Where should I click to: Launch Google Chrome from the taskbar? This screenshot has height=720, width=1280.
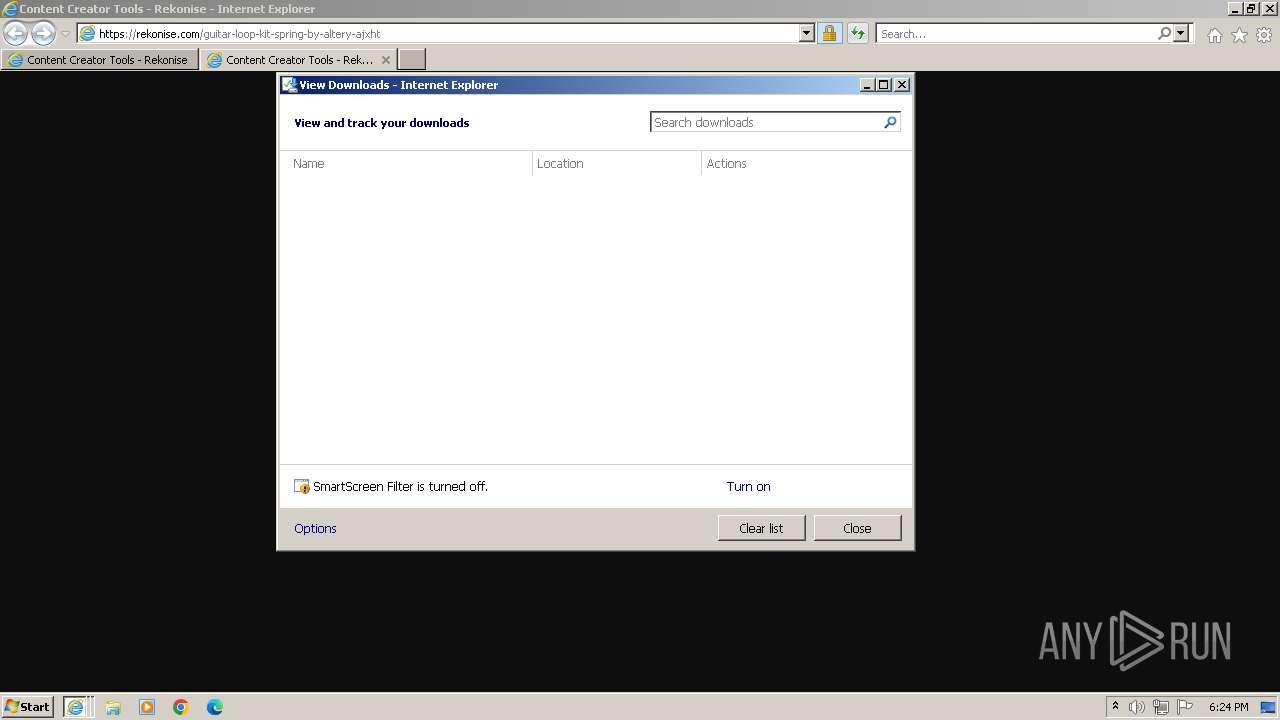(181, 707)
